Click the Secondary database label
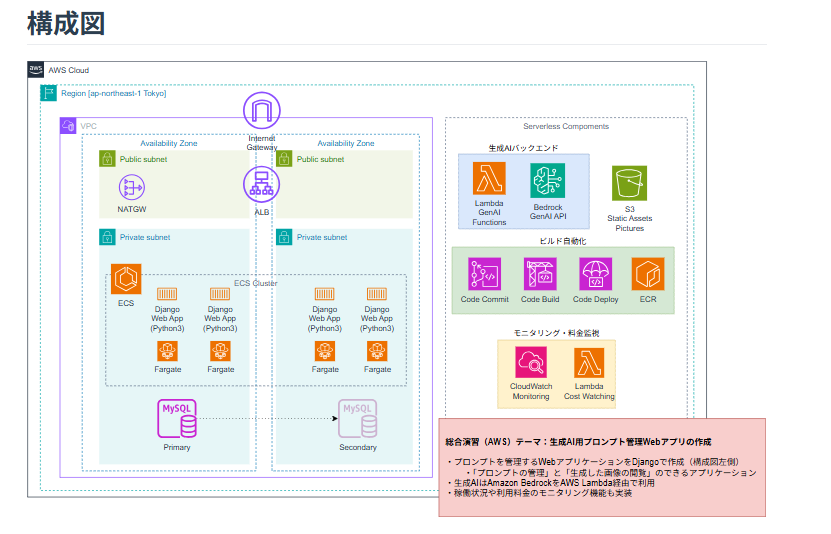 (x=358, y=447)
